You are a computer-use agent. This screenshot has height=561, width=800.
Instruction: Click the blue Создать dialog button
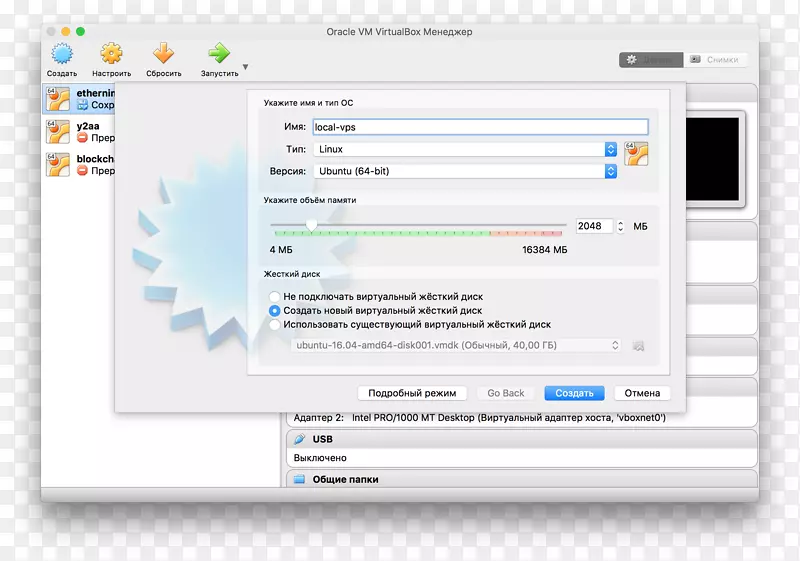point(574,393)
